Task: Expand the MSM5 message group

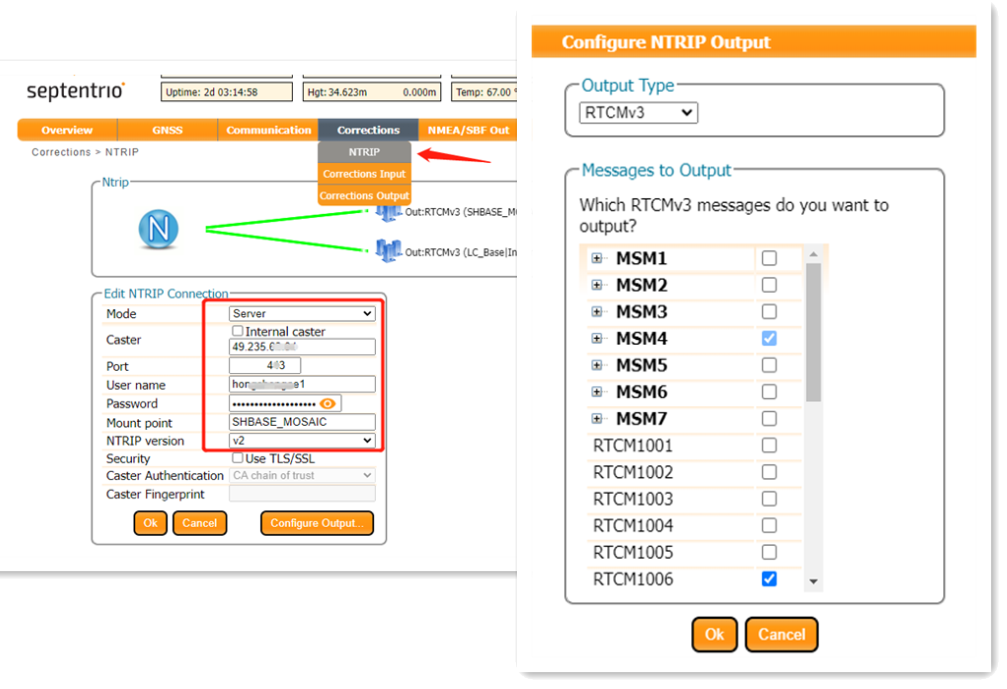Action: pyautogui.click(x=597, y=365)
